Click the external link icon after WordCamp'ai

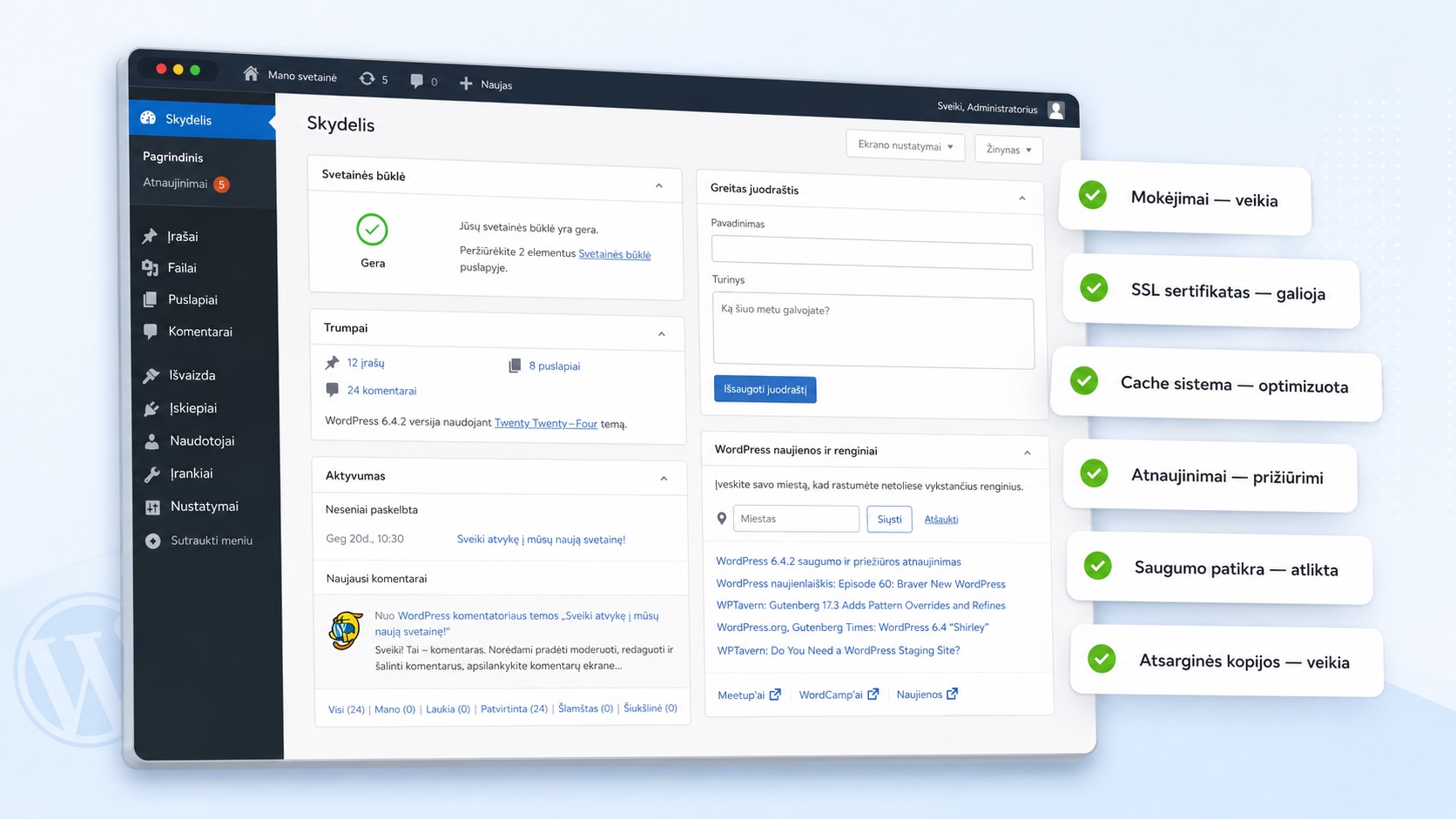click(x=873, y=694)
